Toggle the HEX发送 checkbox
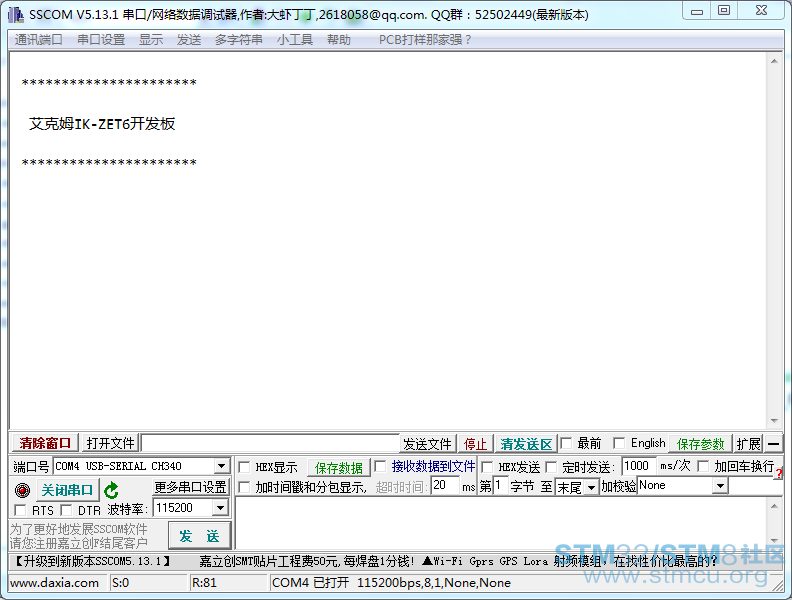792x600 pixels. coord(487,467)
